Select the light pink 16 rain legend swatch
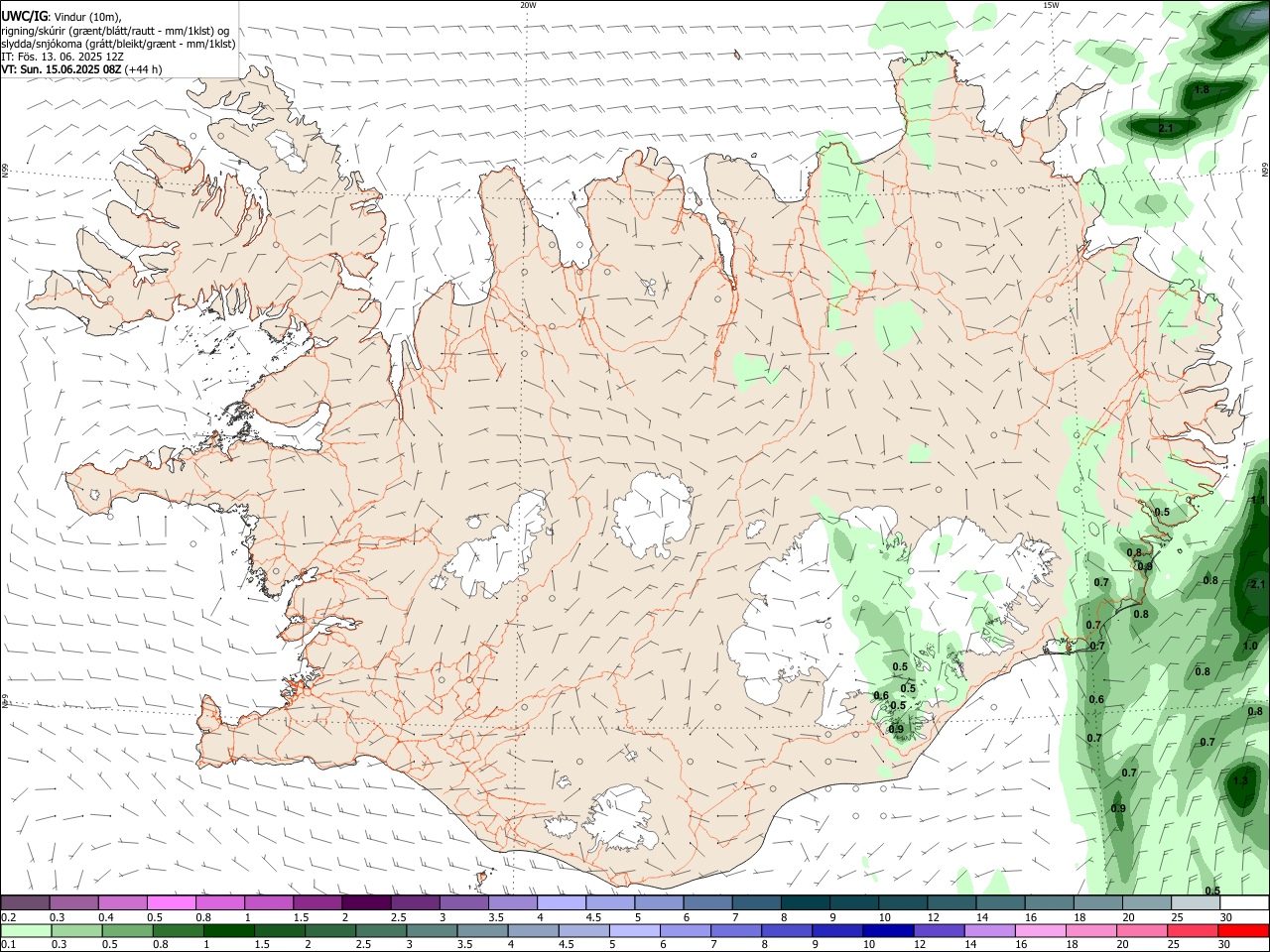Image resolution: width=1270 pixels, height=952 pixels. pos(1042,931)
